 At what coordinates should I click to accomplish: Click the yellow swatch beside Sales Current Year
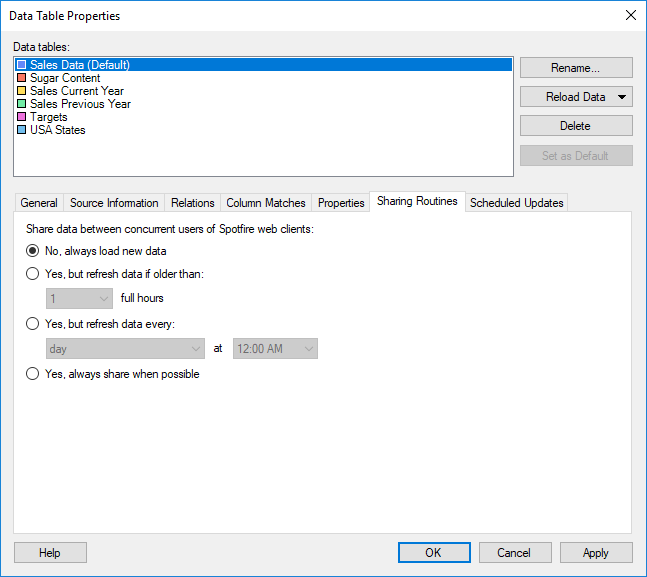pos(21,91)
